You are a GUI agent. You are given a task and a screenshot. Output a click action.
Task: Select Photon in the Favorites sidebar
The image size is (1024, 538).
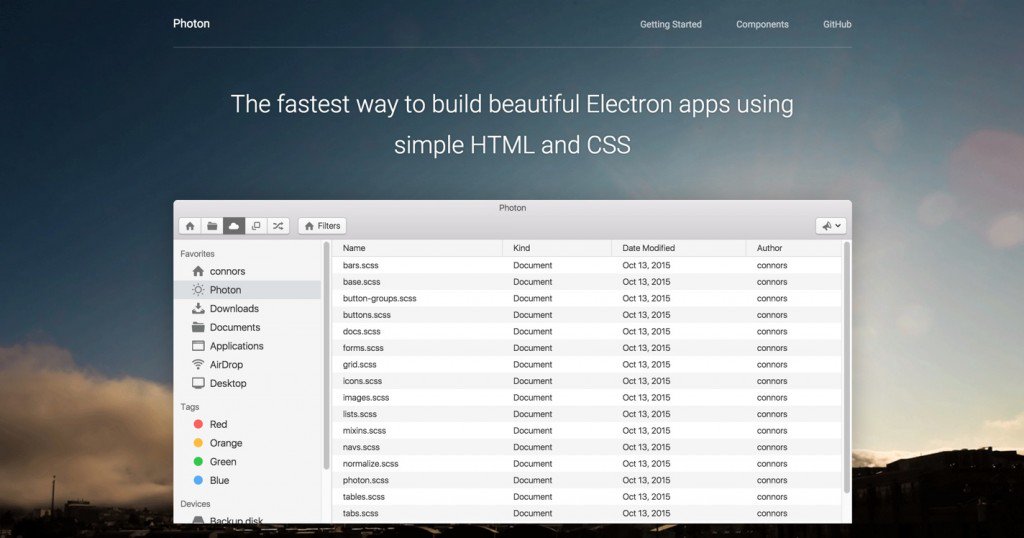tap(248, 290)
